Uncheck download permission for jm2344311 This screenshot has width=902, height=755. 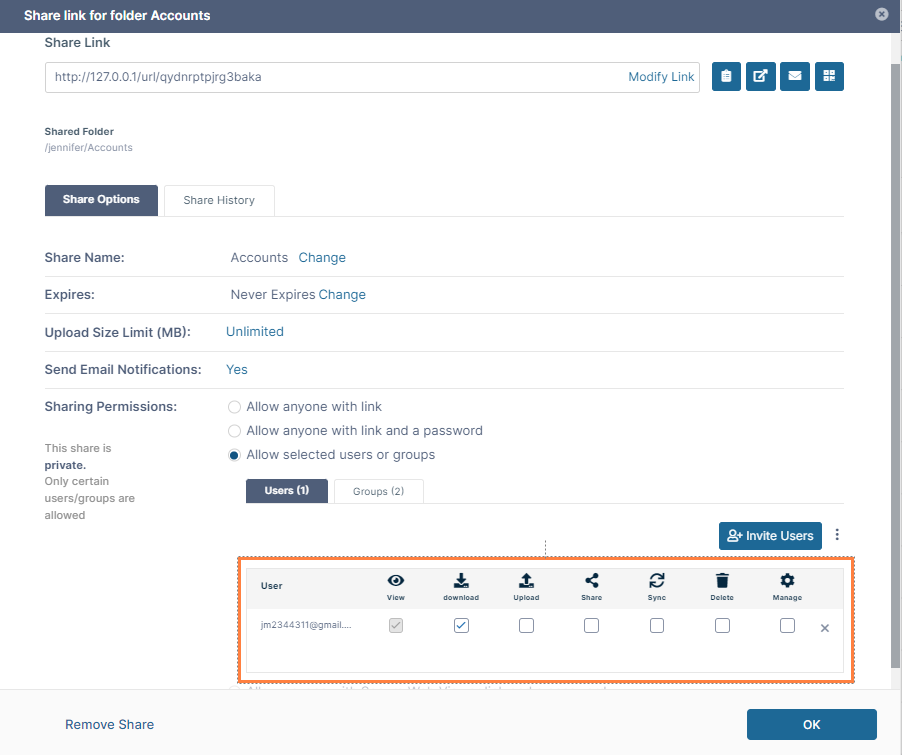(461, 626)
